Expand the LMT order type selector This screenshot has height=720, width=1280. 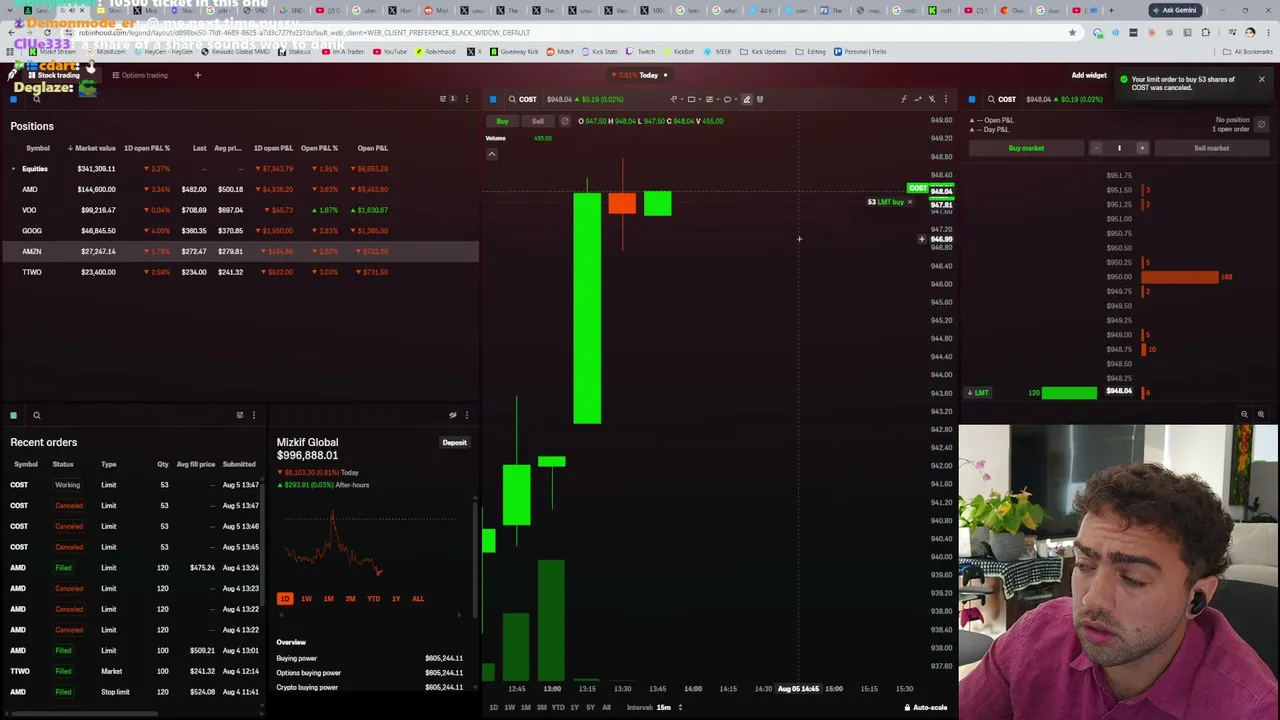pos(978,393)
